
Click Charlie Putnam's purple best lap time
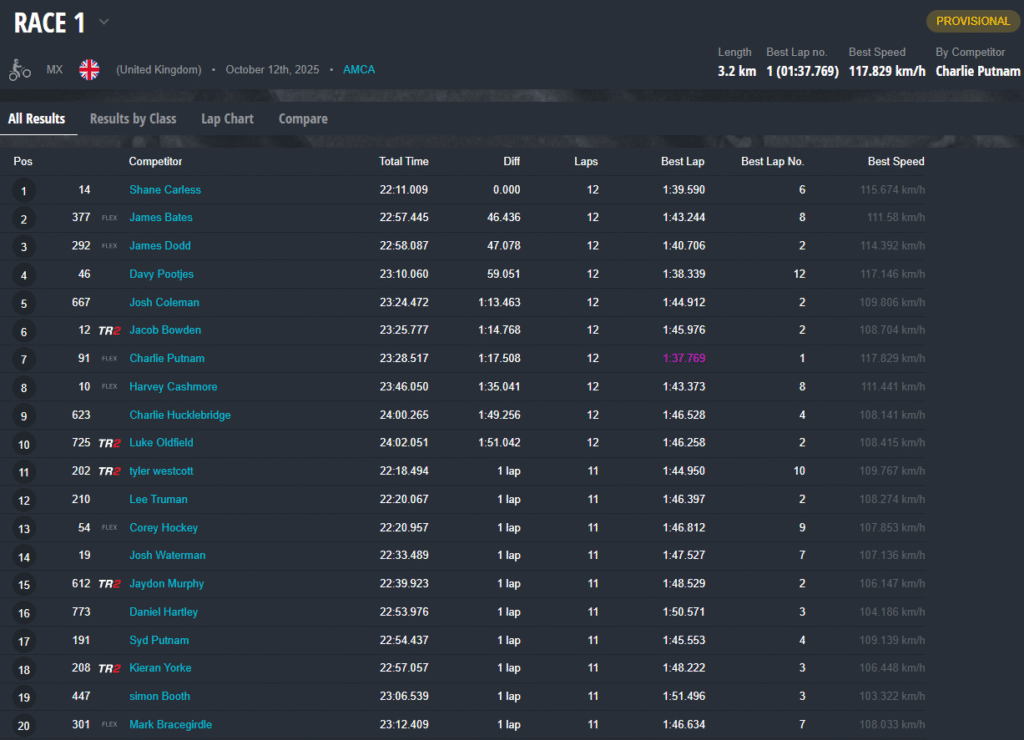point(683,358)
